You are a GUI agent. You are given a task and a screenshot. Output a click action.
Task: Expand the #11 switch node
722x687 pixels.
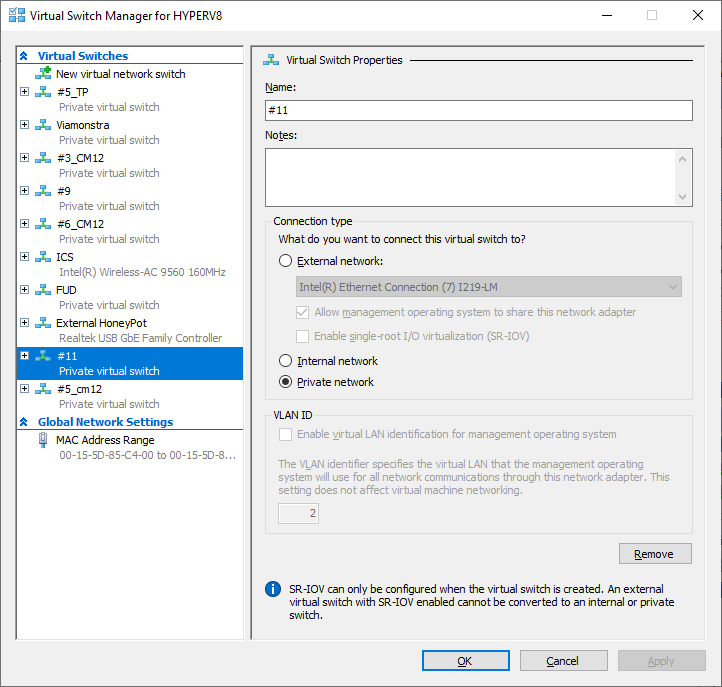click(x=25, y=356)
